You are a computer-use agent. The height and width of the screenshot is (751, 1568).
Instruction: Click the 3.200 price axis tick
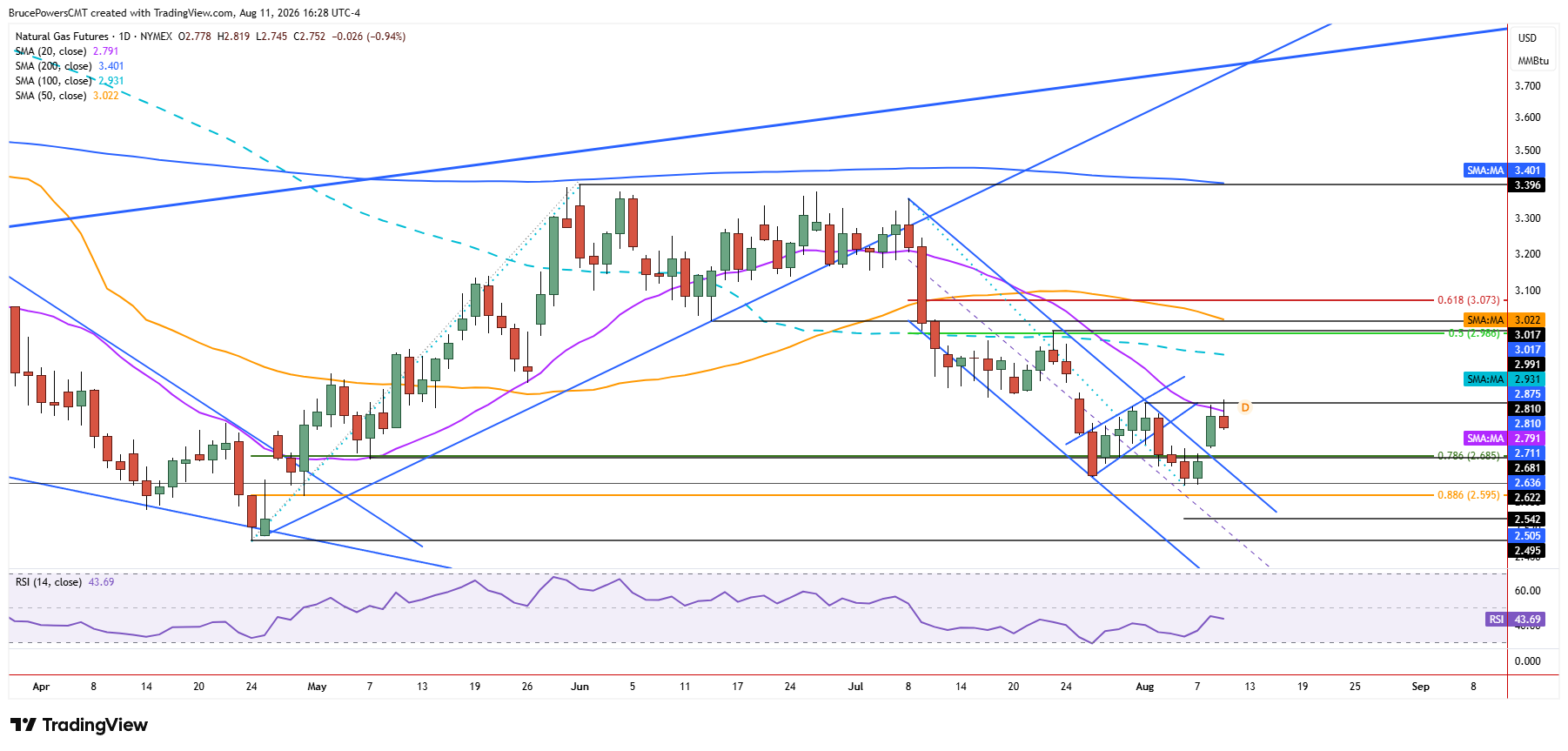point(1527,254)
